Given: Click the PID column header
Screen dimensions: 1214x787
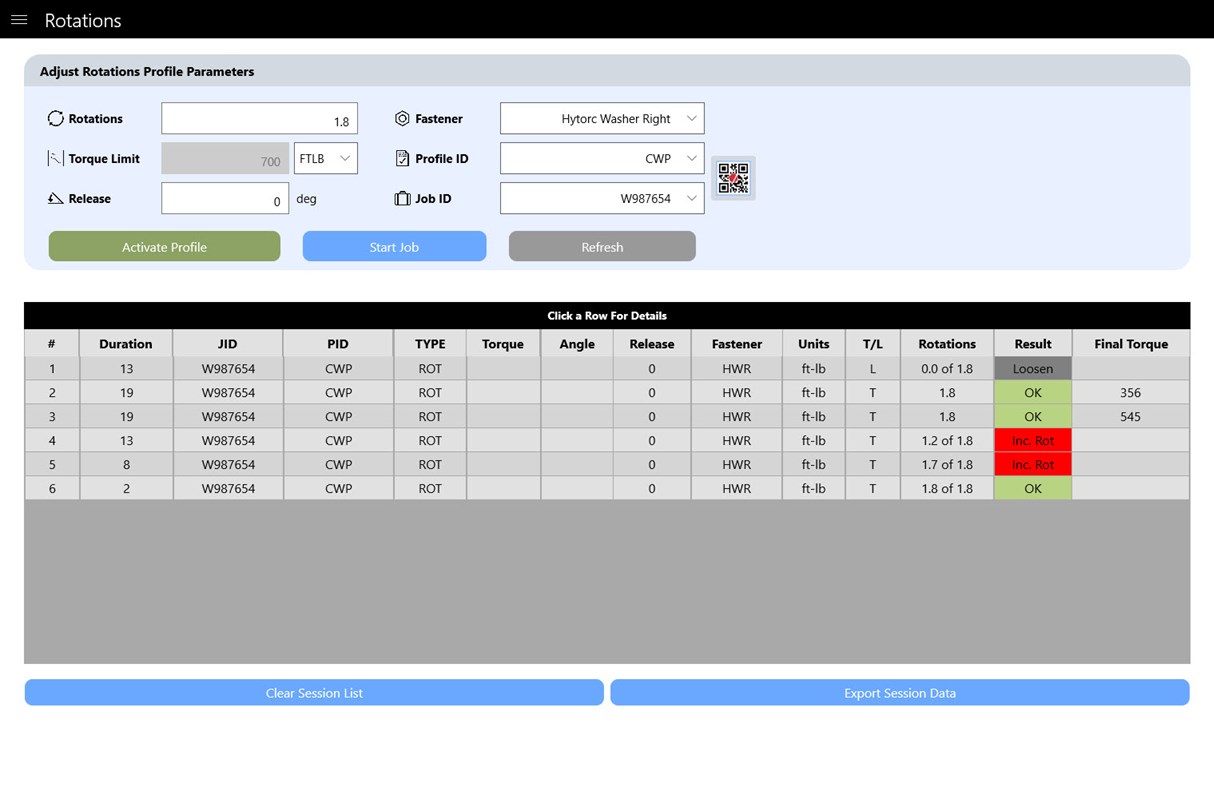Looking at the screenshot, I should 338,343.
